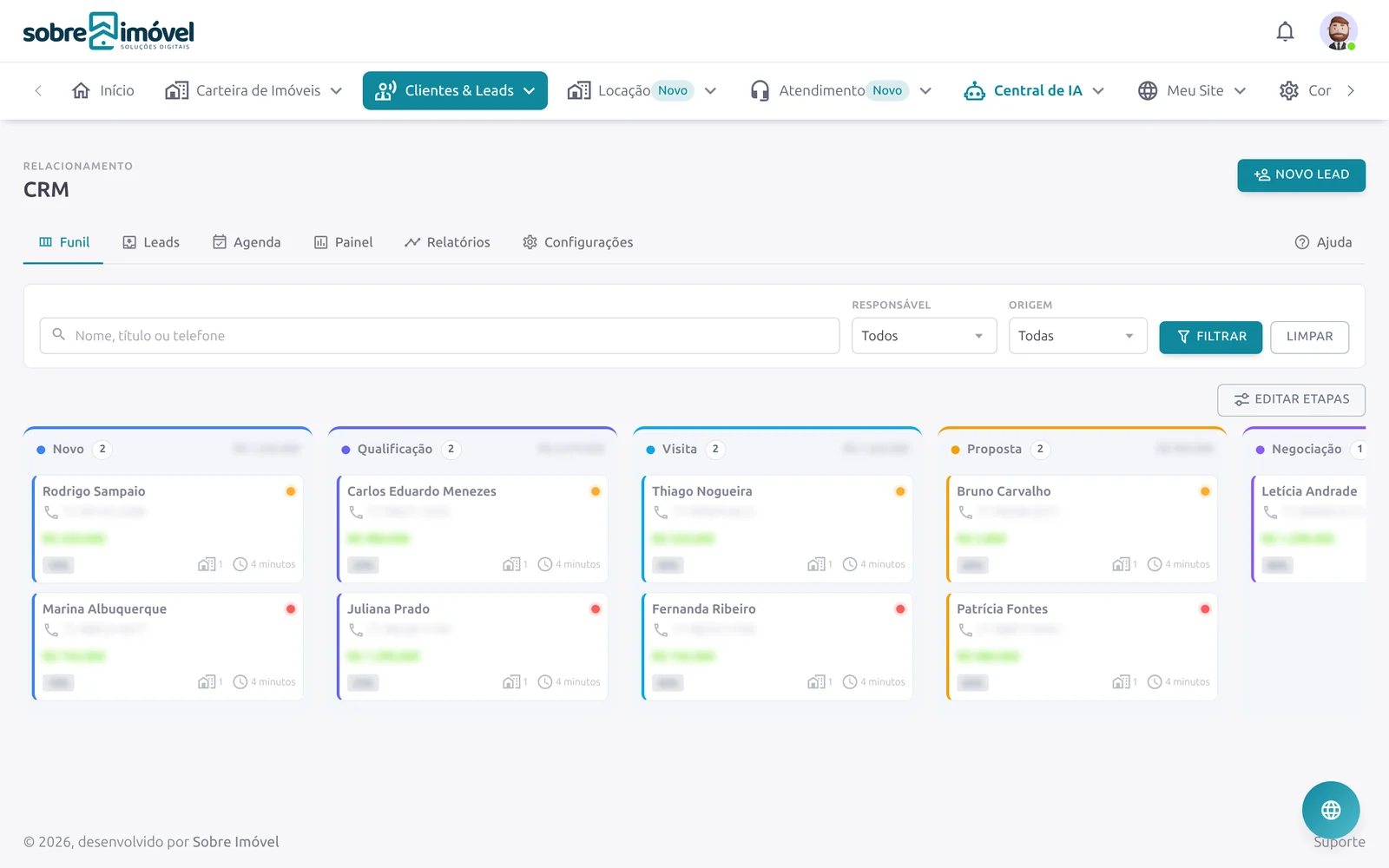Click the clock icon on Marina Albuquerque card
1389x868 pixels.
[x=240, y=682]
